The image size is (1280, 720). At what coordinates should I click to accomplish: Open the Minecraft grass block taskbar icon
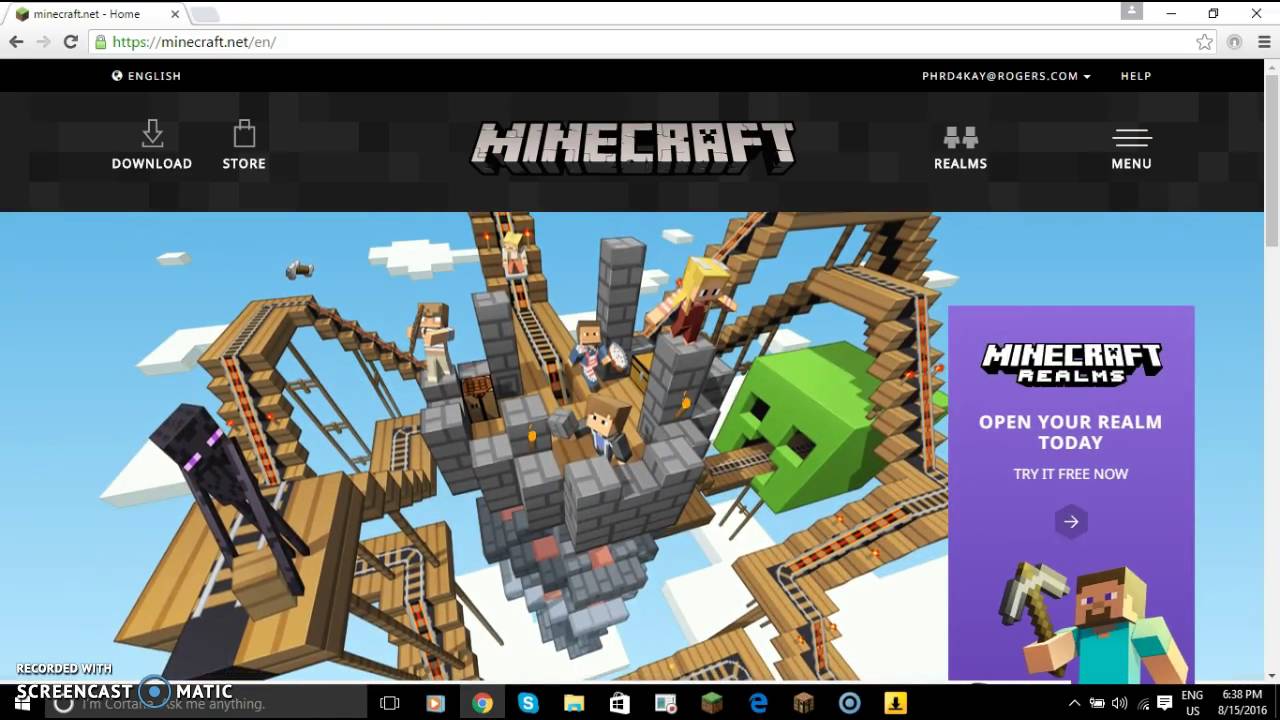pyautogui.click(x=712, y=703)
